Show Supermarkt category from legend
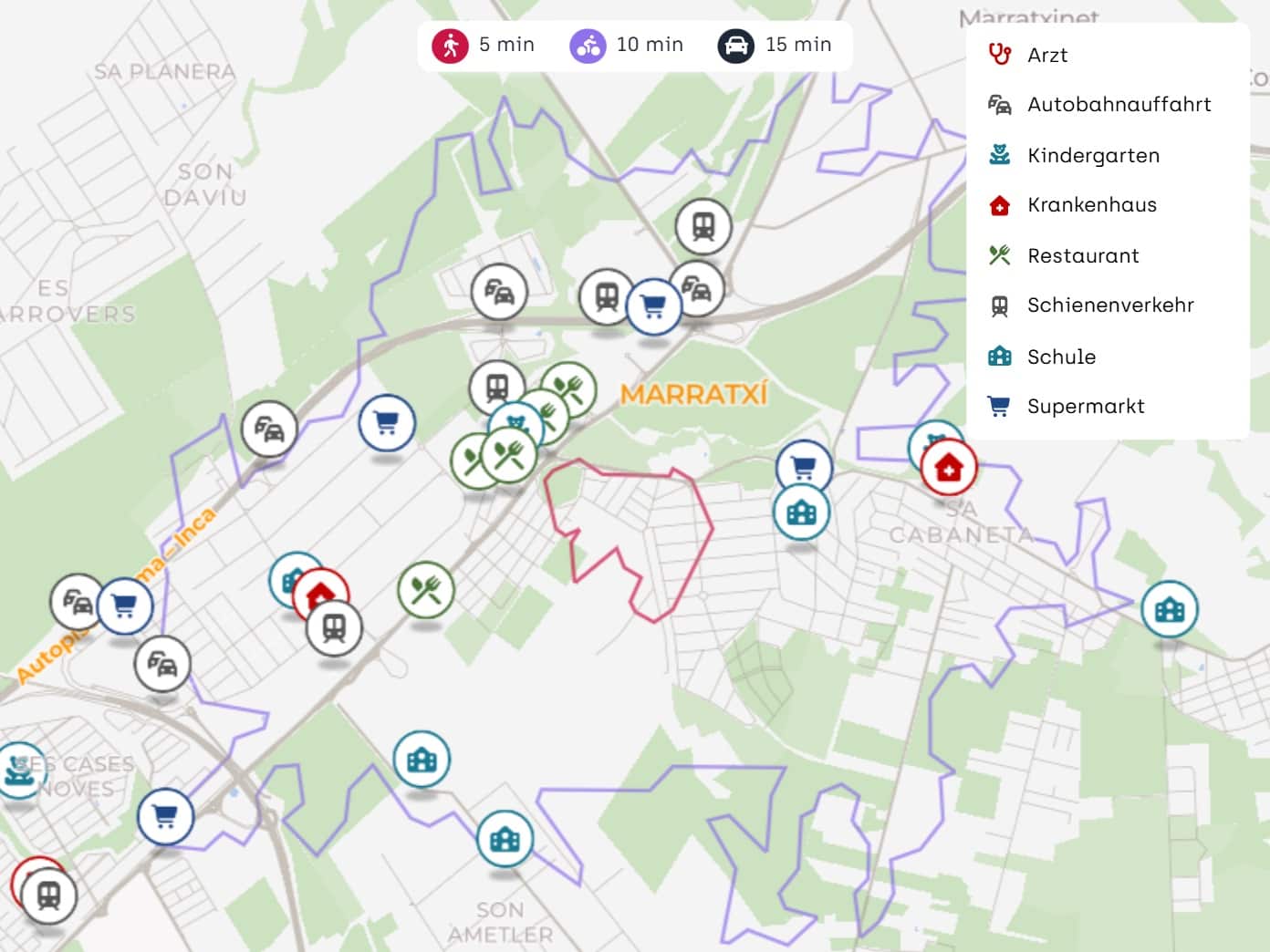 pyautogui.click(x=1085, y=407)
